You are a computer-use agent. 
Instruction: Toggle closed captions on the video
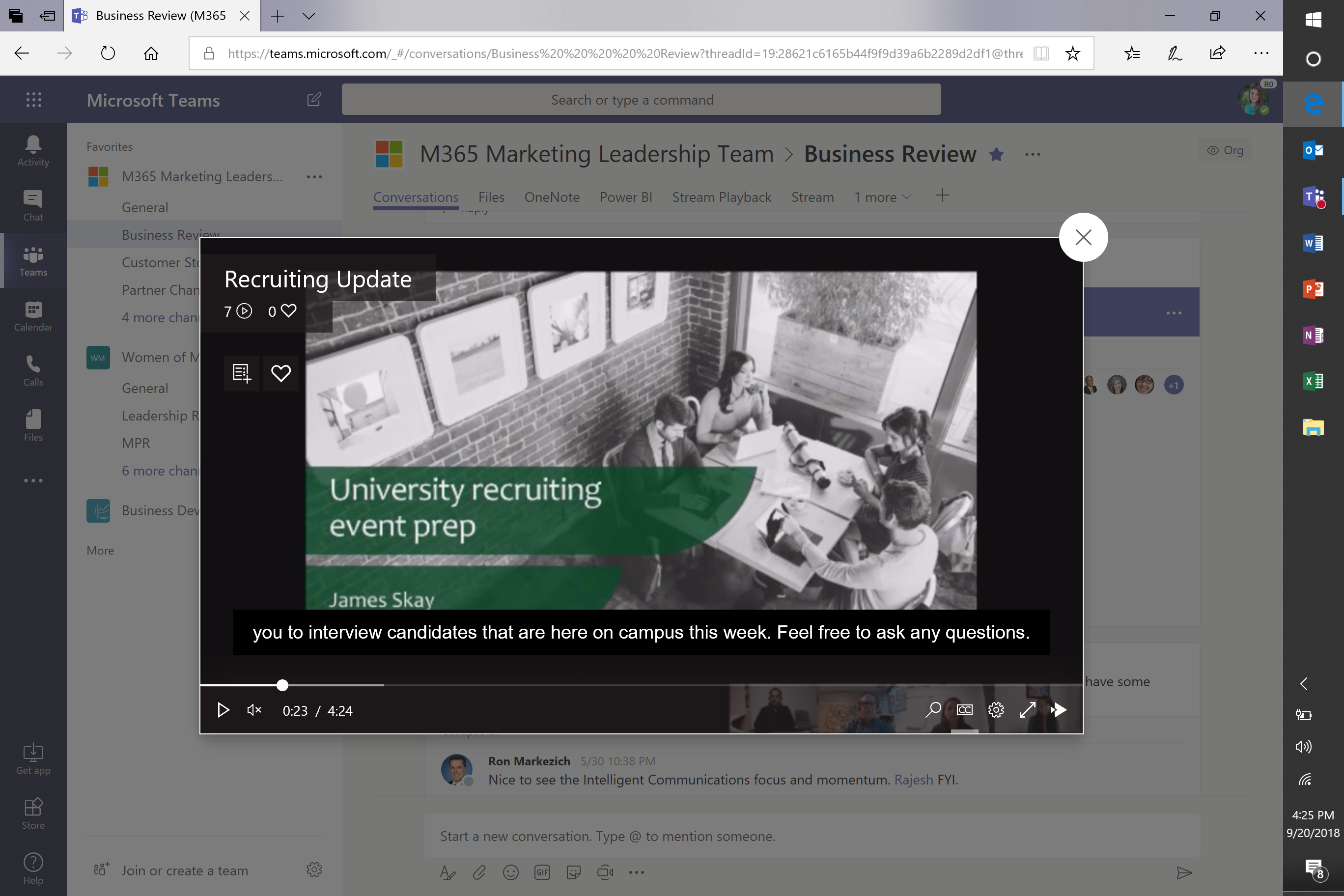tap(965, 710)
